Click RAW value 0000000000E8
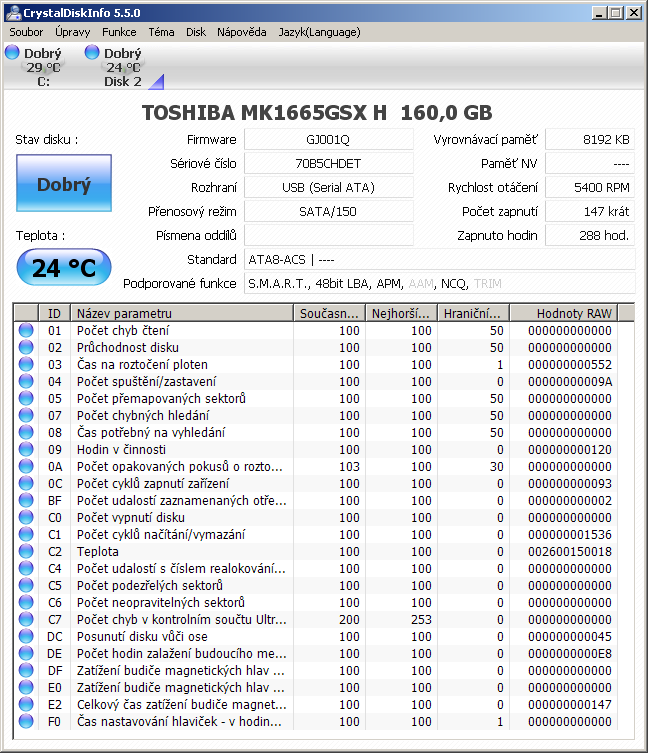 click(570, 653)
